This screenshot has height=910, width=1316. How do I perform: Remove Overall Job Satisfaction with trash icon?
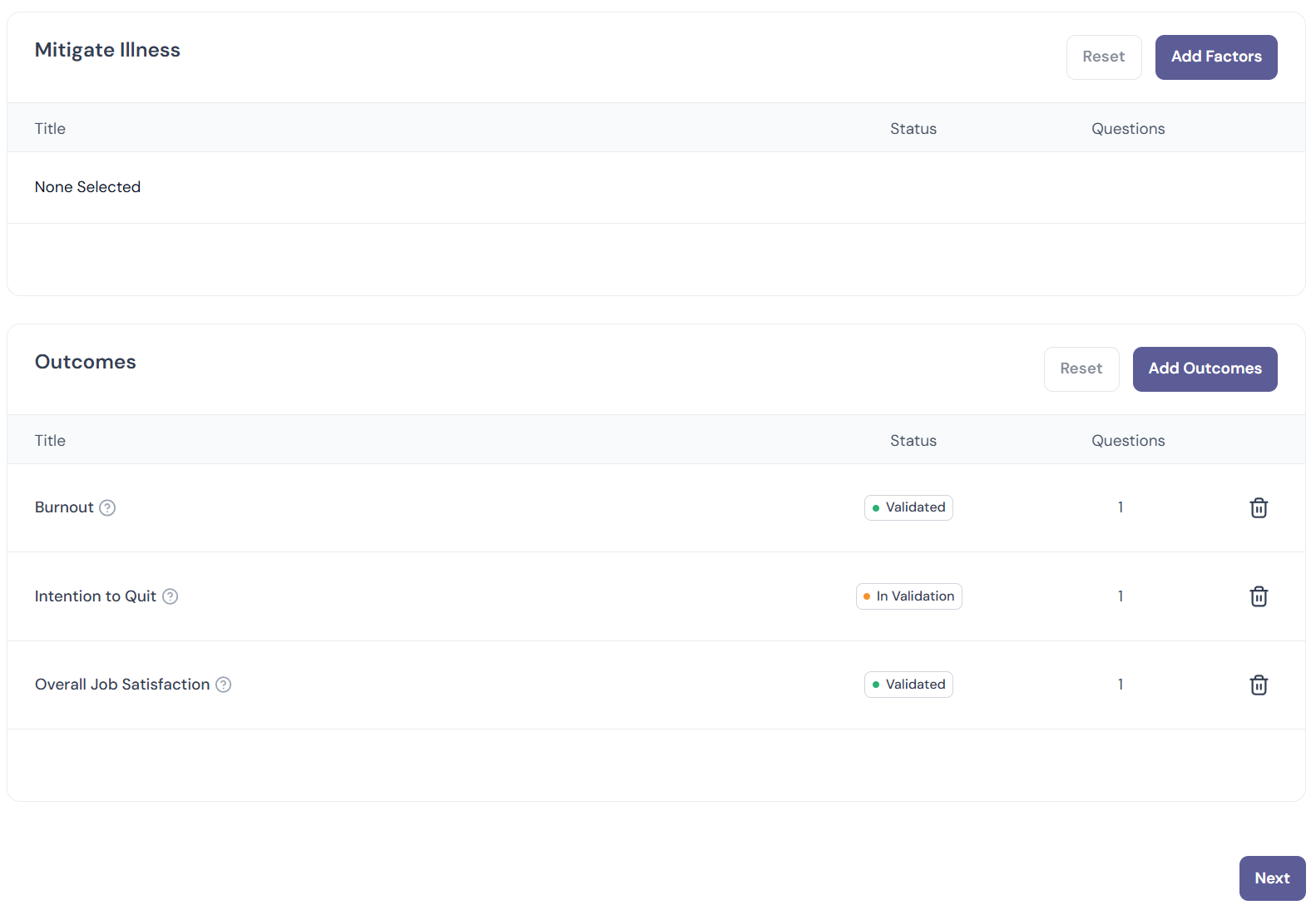(1259, 685)
